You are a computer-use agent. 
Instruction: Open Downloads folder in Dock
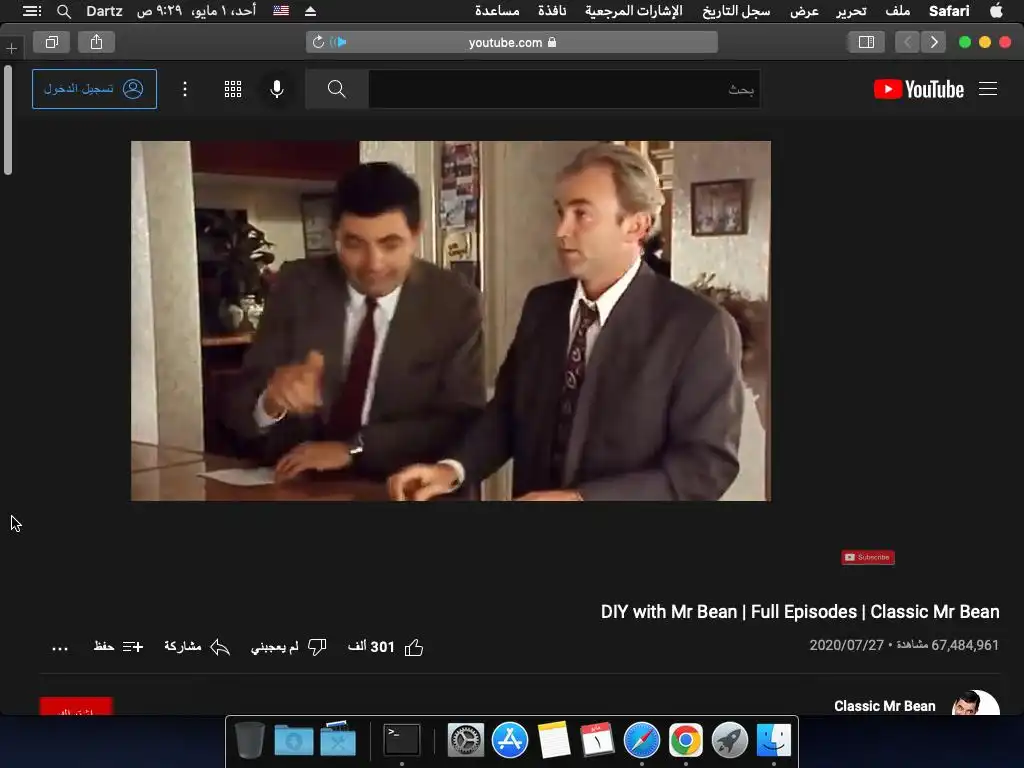point(293,740)
